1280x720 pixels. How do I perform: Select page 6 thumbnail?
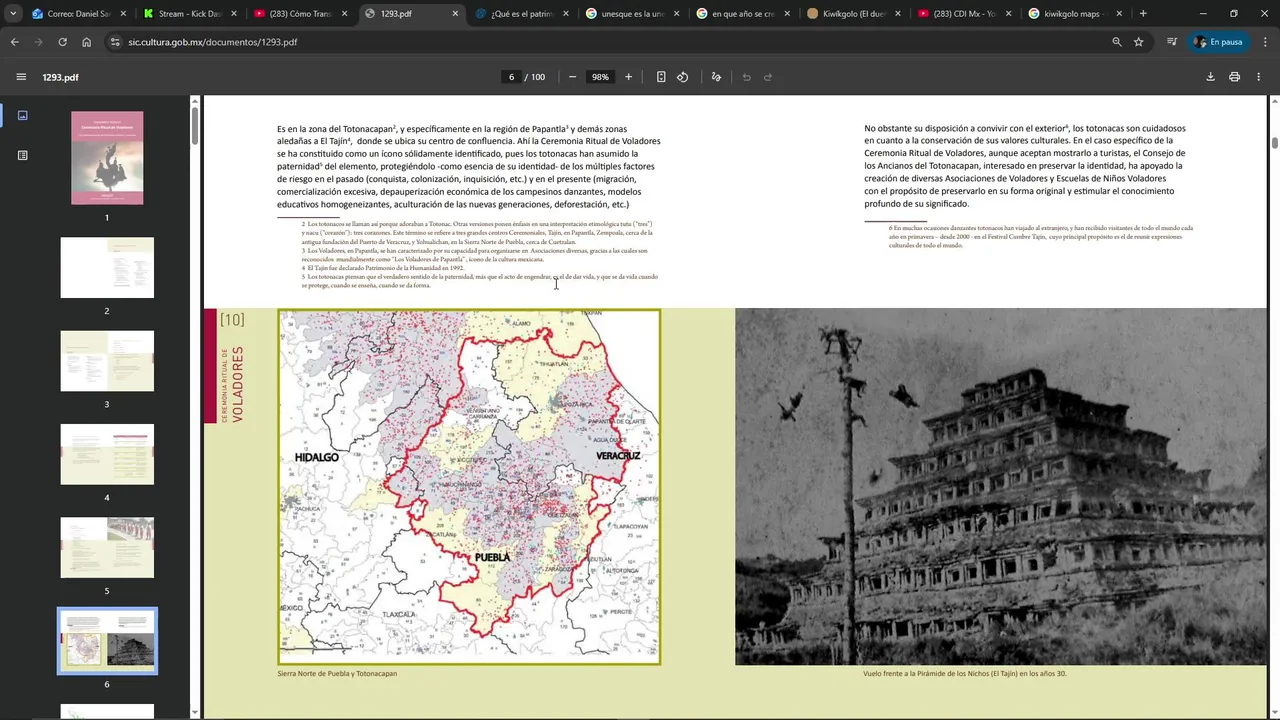pos(107,641)
